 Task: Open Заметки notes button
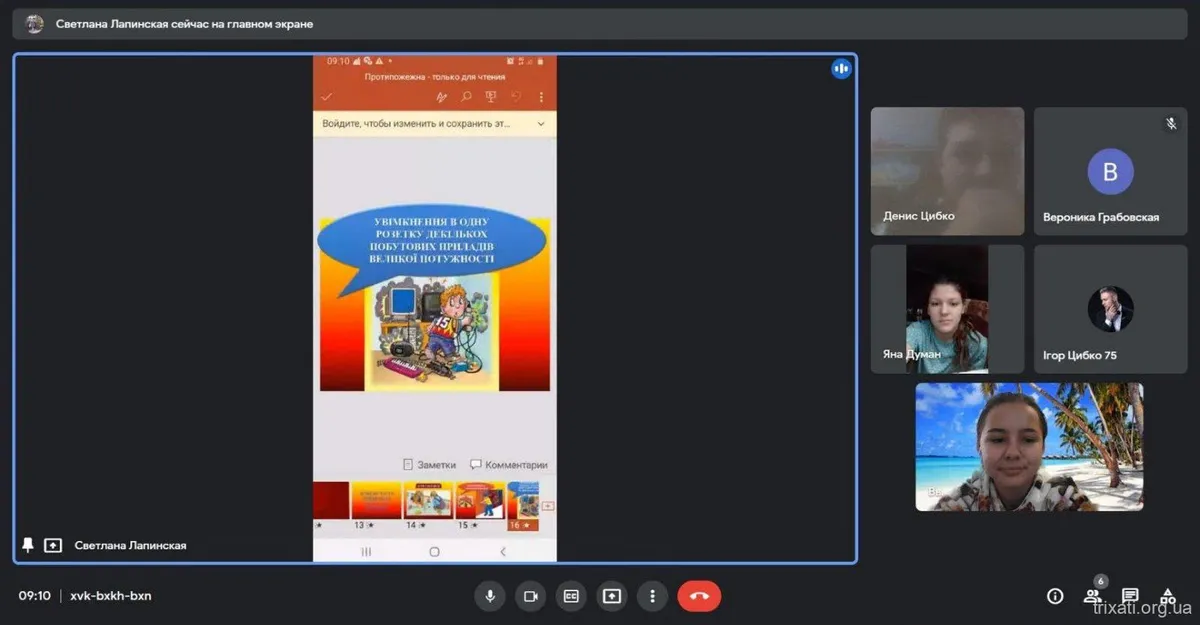[x=430, y=465]
